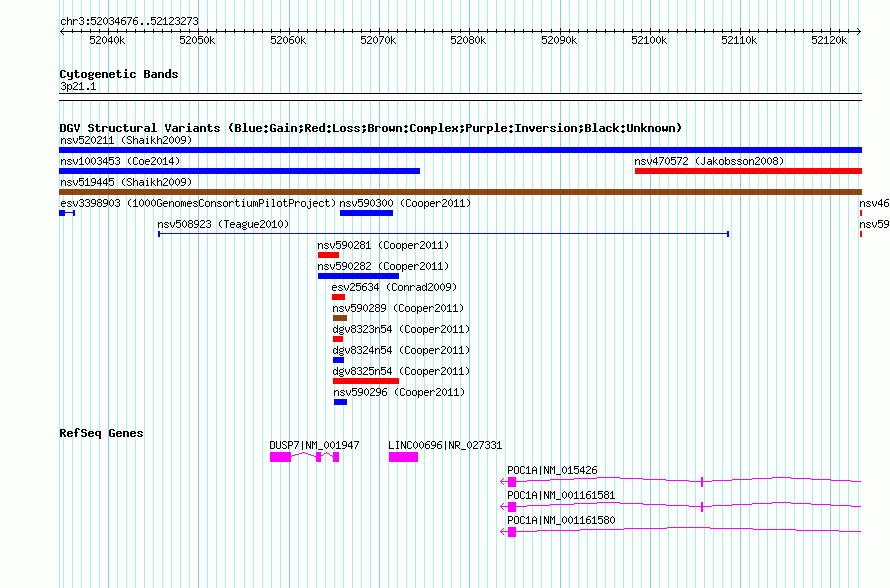This screenshot has height=588, width=890.
Task: Open POC1A|NM_001161581 gene label
Action: [x=561, y=495]
